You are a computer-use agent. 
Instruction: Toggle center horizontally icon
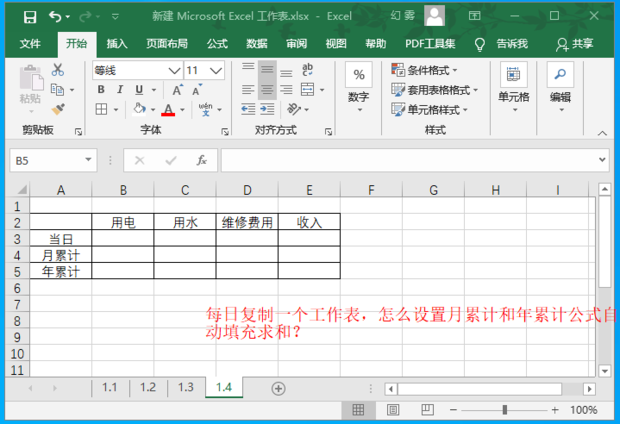[267, 90]
